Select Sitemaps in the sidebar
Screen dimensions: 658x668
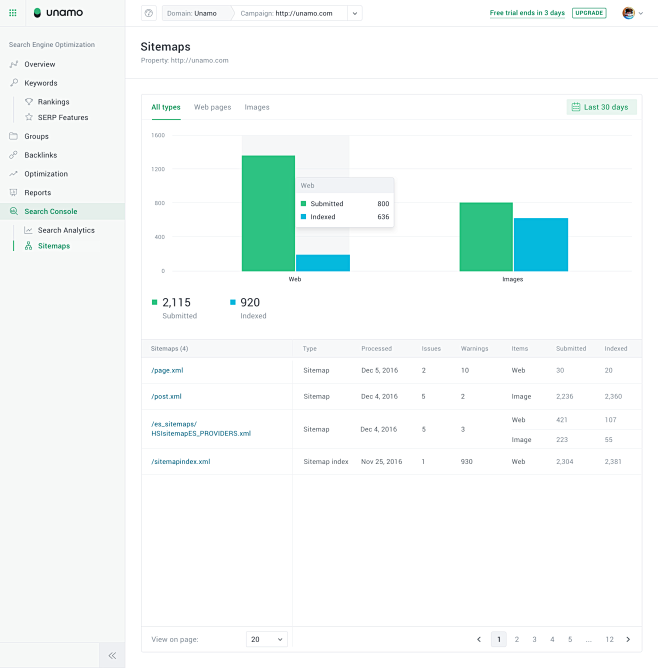click(x=54, y=246)
